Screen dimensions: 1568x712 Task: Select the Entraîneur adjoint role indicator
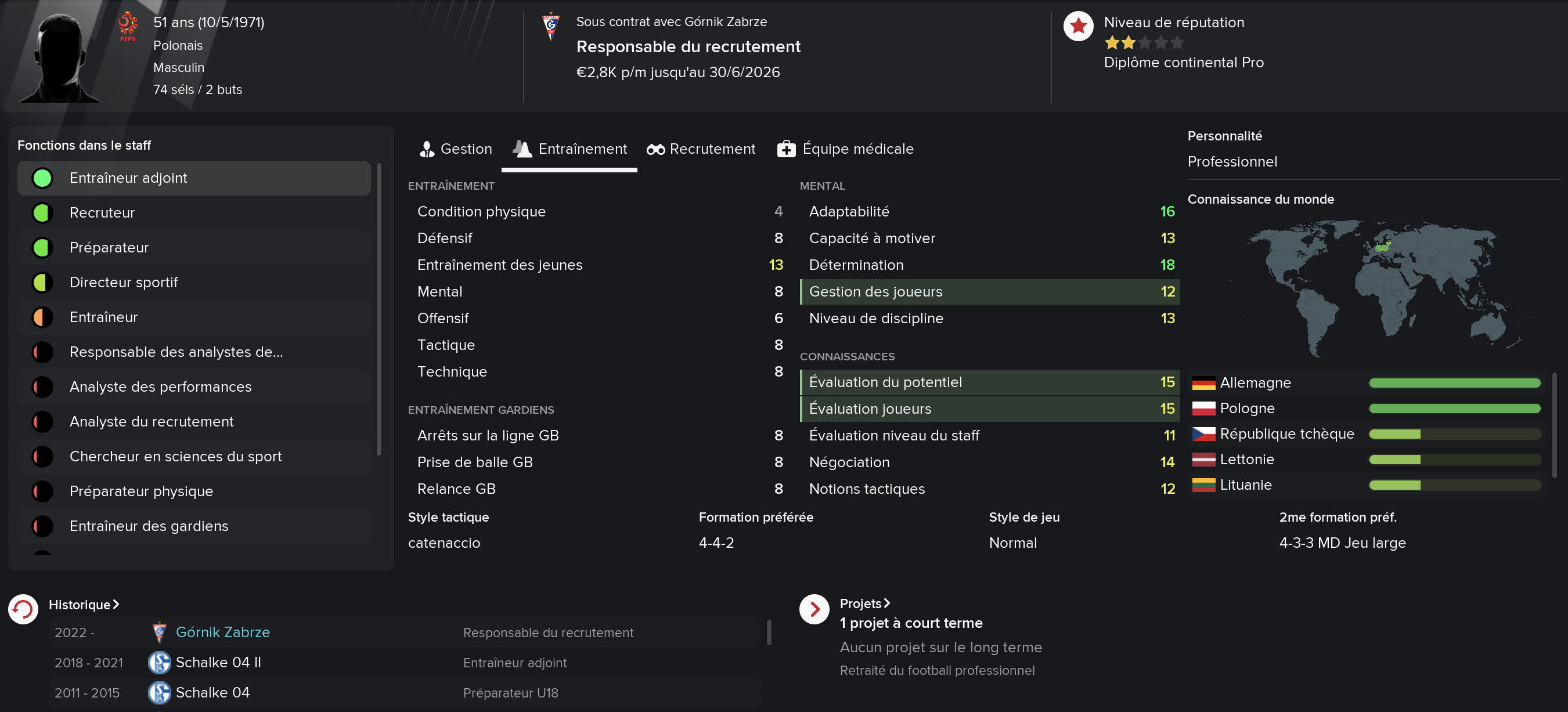[42, 178]
